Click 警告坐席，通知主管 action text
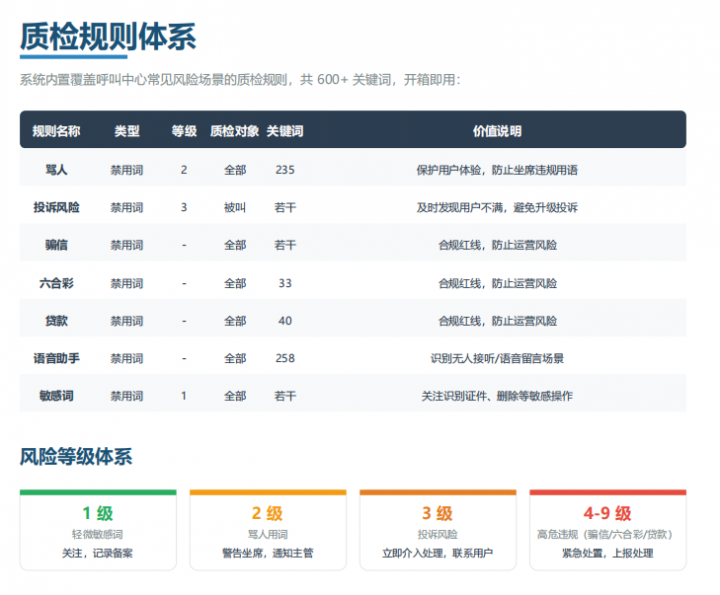The width and height of the screenshot is (720, 595). click(268, 553)
